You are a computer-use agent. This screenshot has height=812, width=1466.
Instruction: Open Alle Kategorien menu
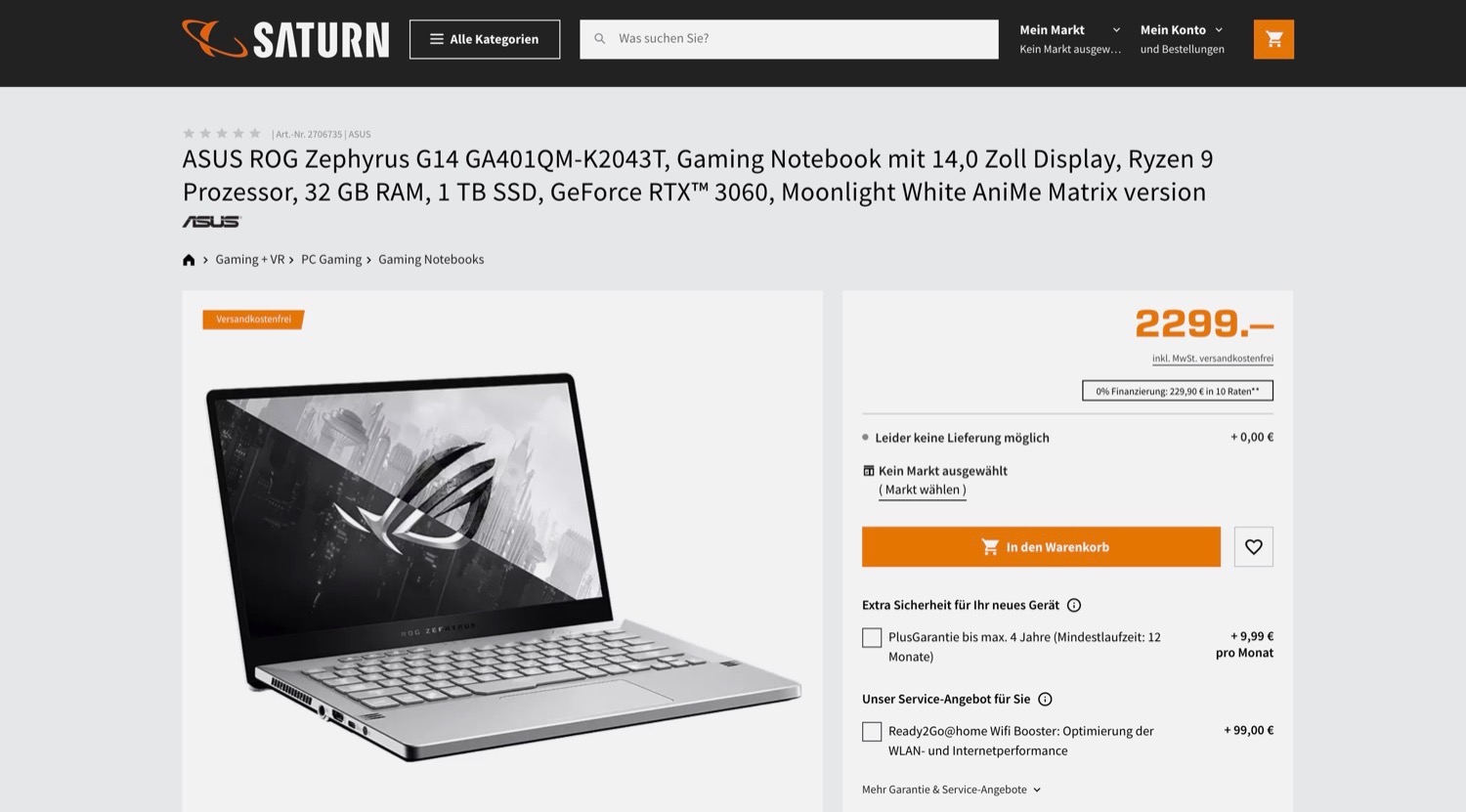(485, 39)
